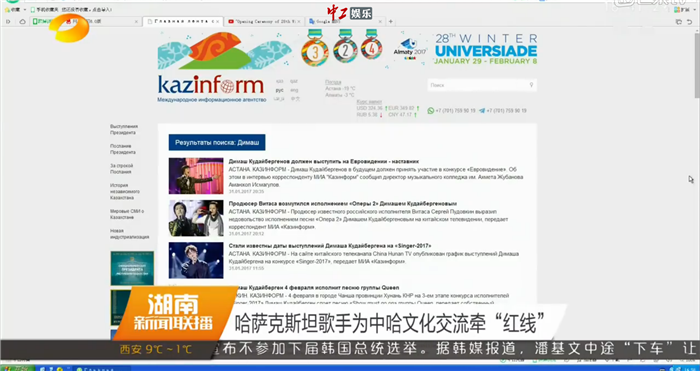Open article about Димаш performing at Евровидение
This screenshot has height=371, width=700.
[x=324, y=161]
